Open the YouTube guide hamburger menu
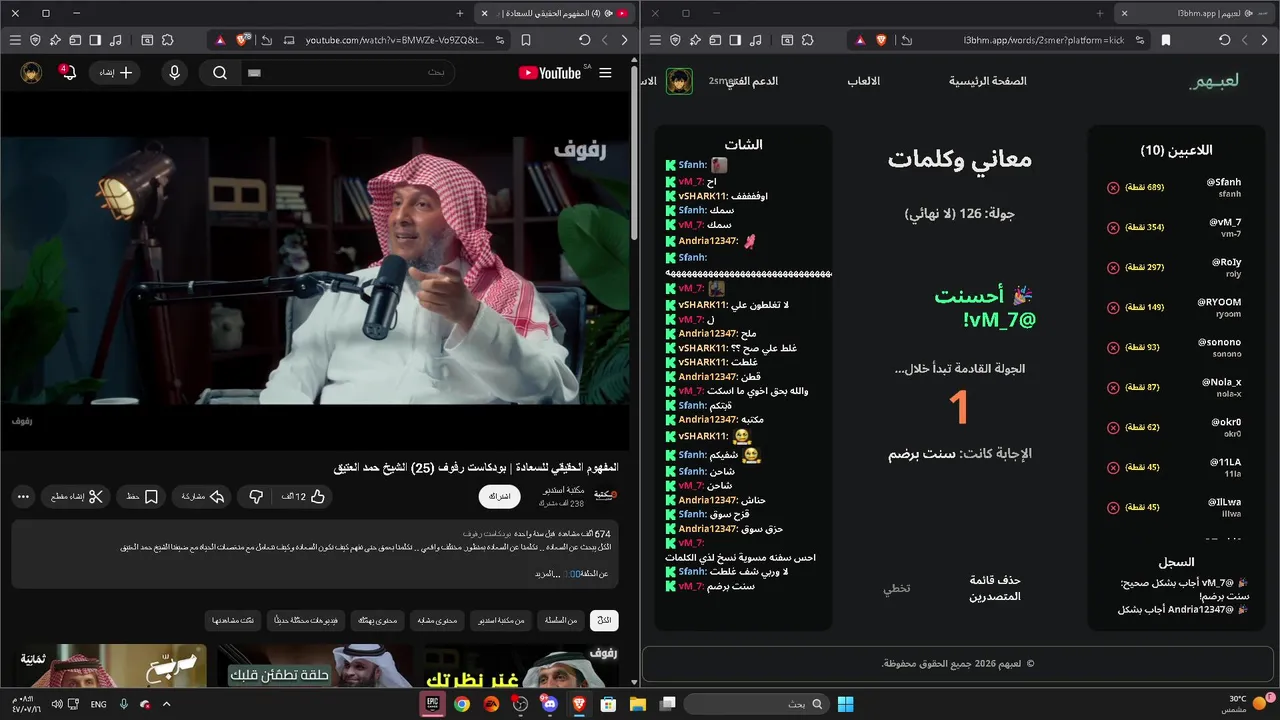 (x=605, y=73)
